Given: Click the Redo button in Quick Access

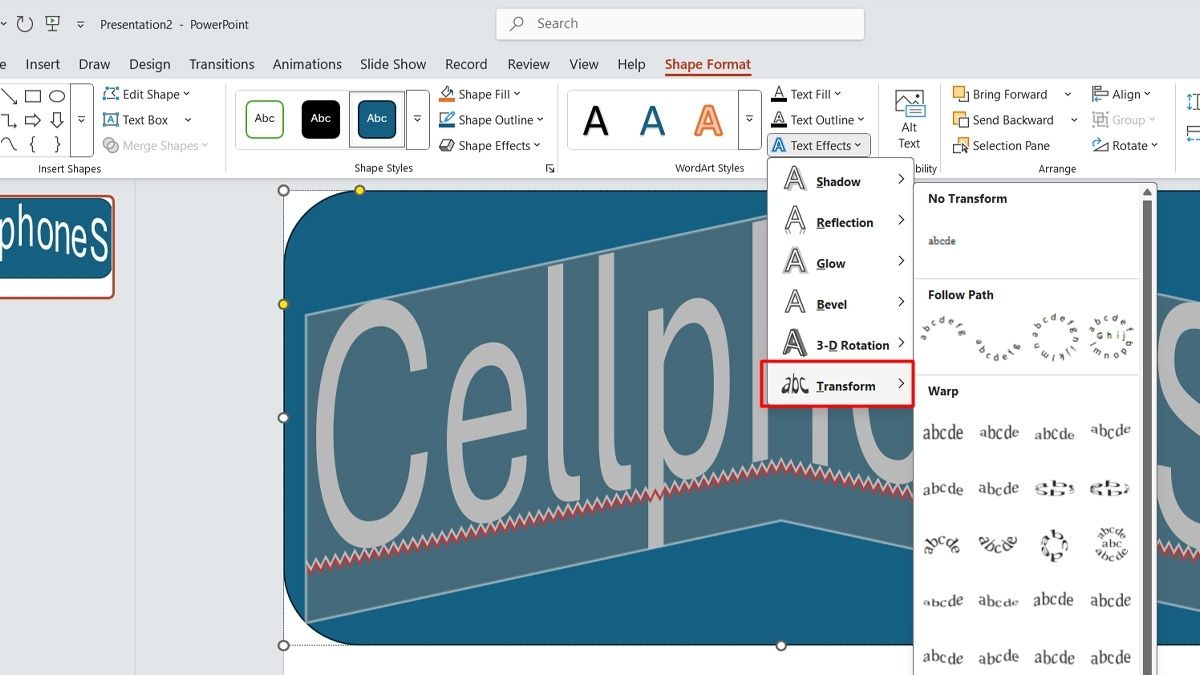Looking at the screenshot, I should pos(25,24).
